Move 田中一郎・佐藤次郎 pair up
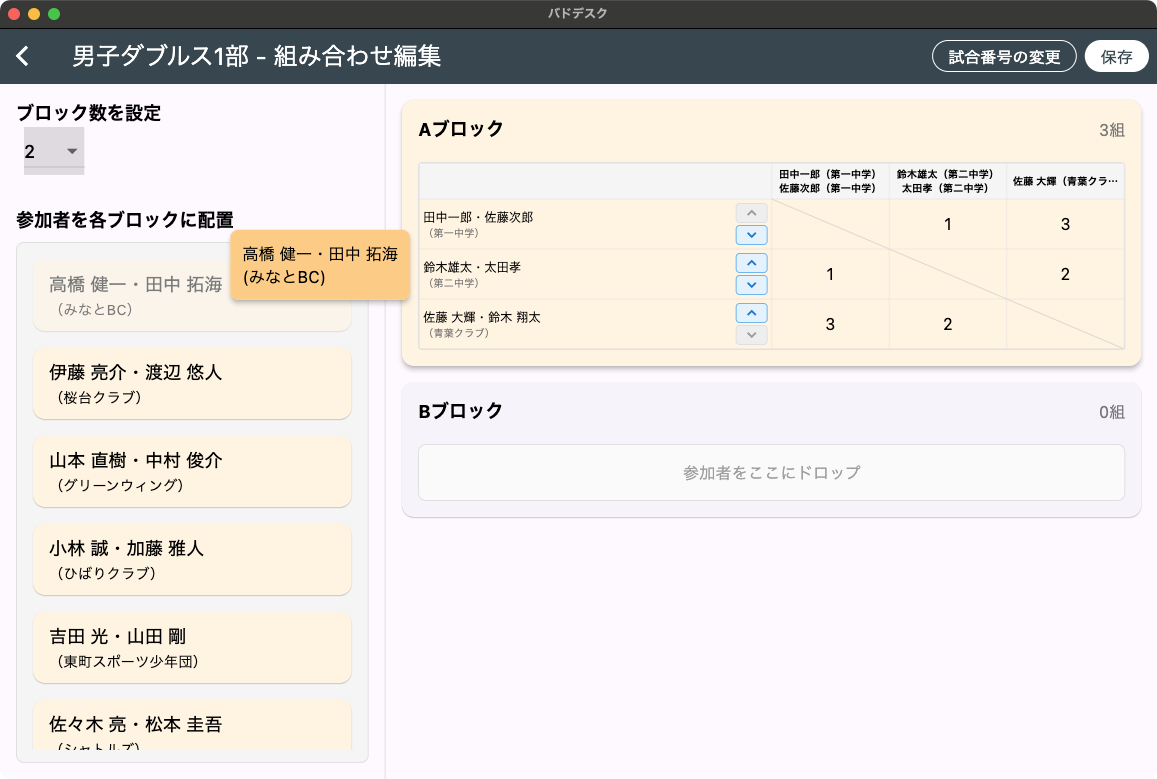 pos(751,213)
